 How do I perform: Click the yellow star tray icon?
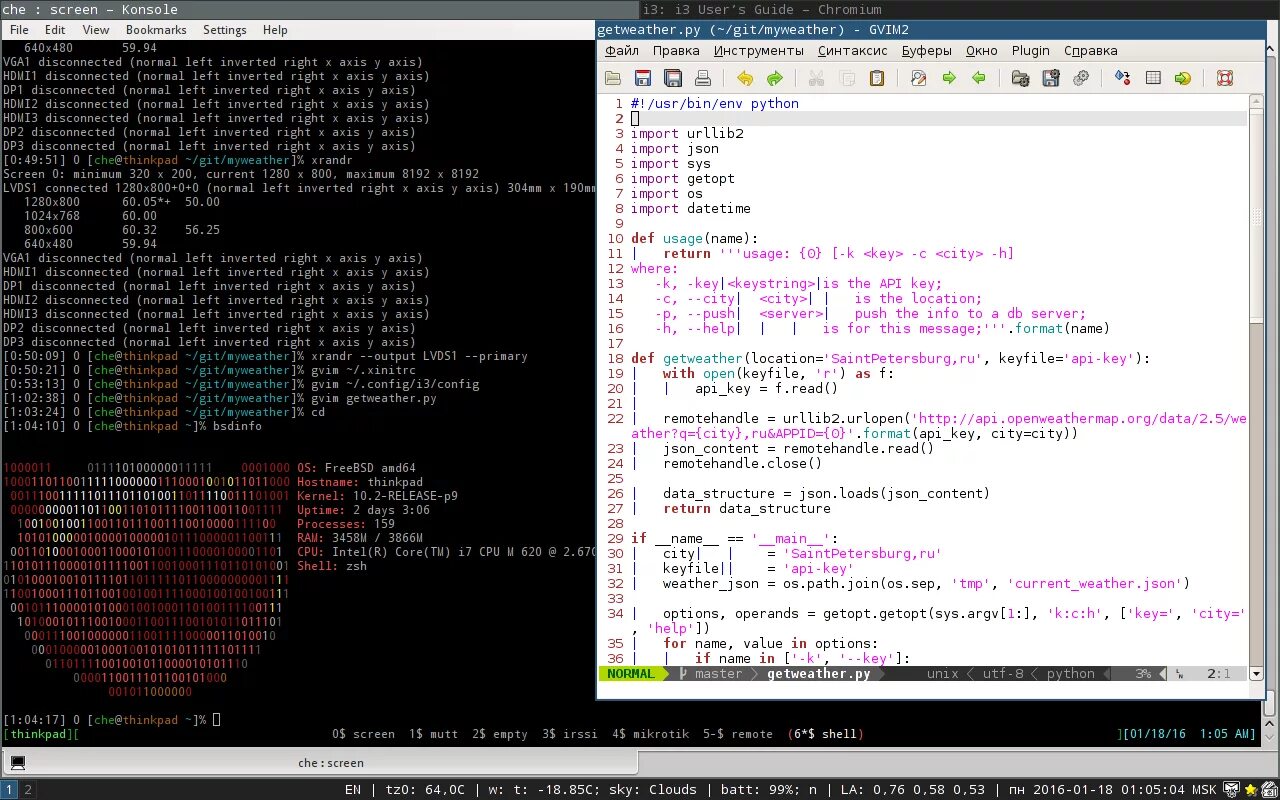pos(1250,790)
